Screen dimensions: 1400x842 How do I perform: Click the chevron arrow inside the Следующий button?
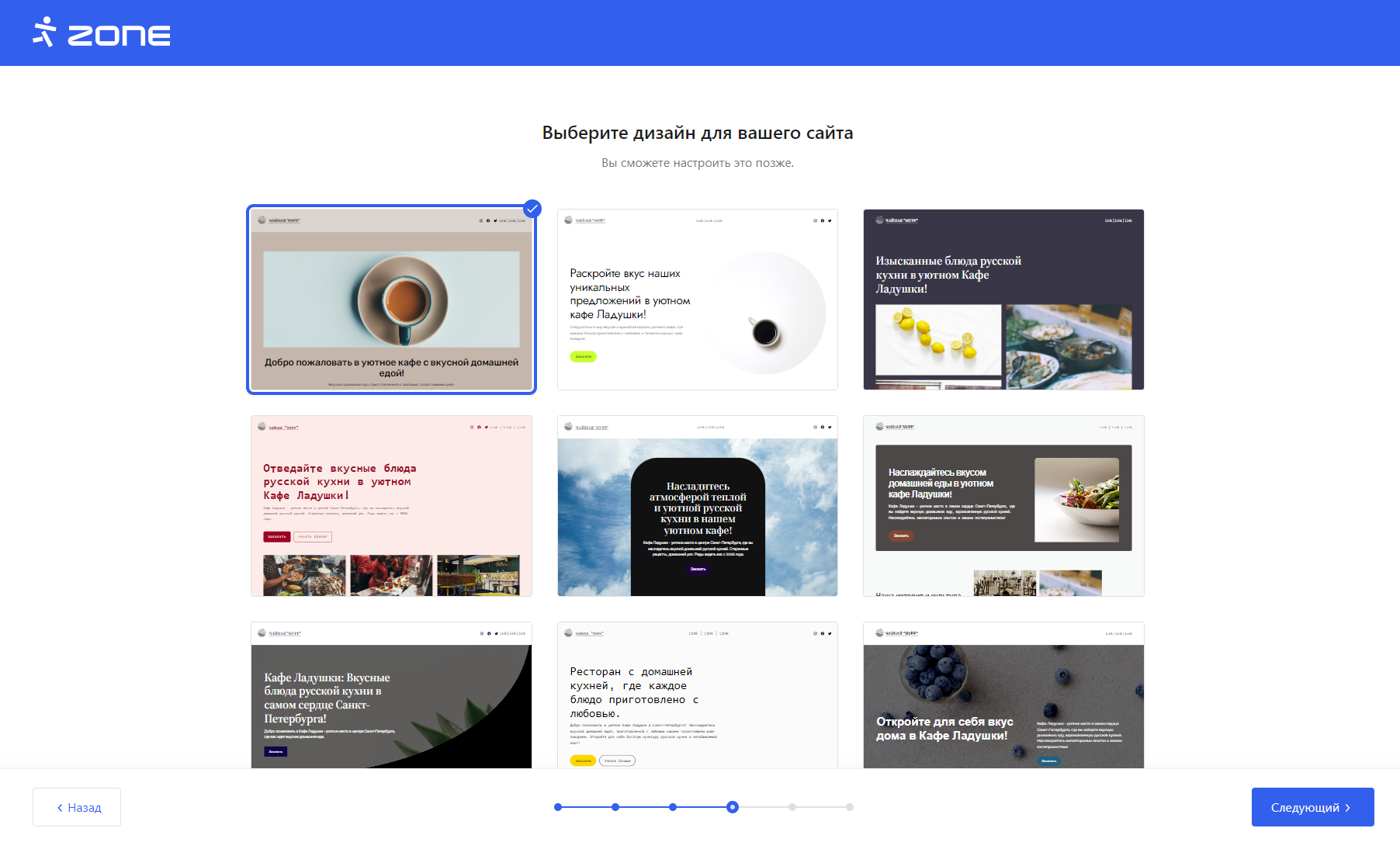pyautogui.click(x=1348, y=808)
